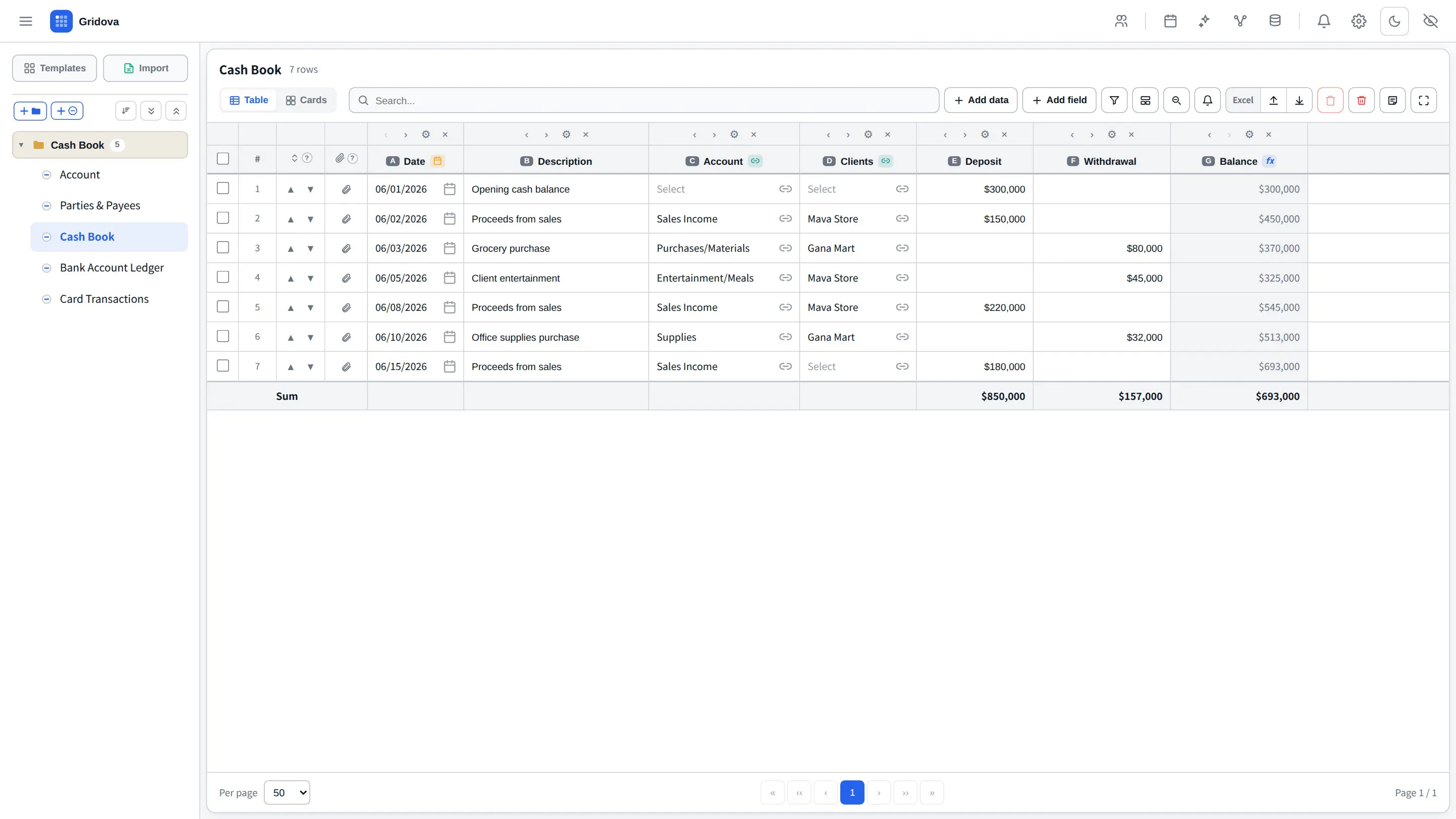Image resolution: width=1456 pixels, height=819 pixels.
Task: Open the settings gear in top bar
Action: click(x=1359, y=21)
